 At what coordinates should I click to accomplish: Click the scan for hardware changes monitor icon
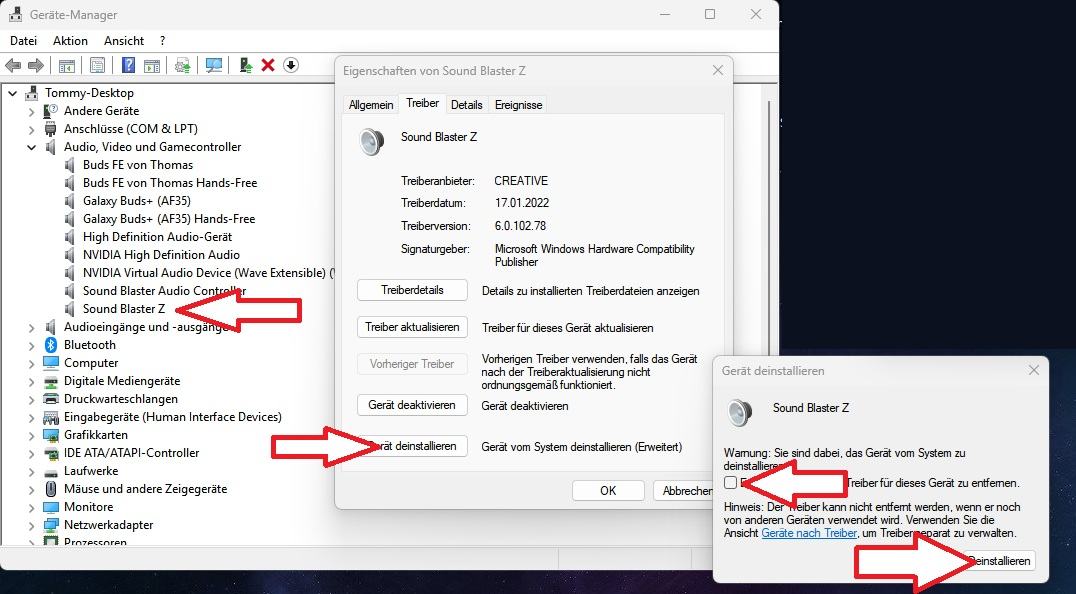tap(214, 65)
